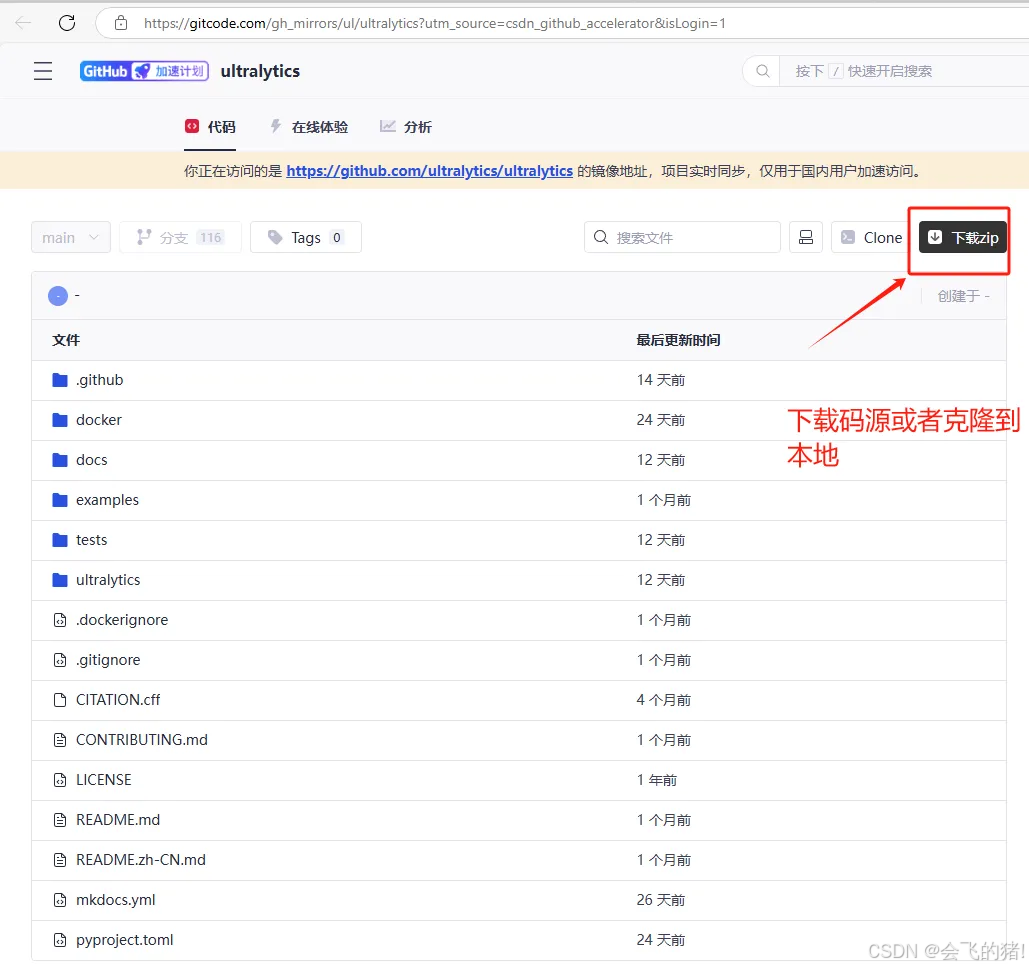Click the site info lock icon in address bar
This screenshot has width=1029, height=969.
(121, 23)
